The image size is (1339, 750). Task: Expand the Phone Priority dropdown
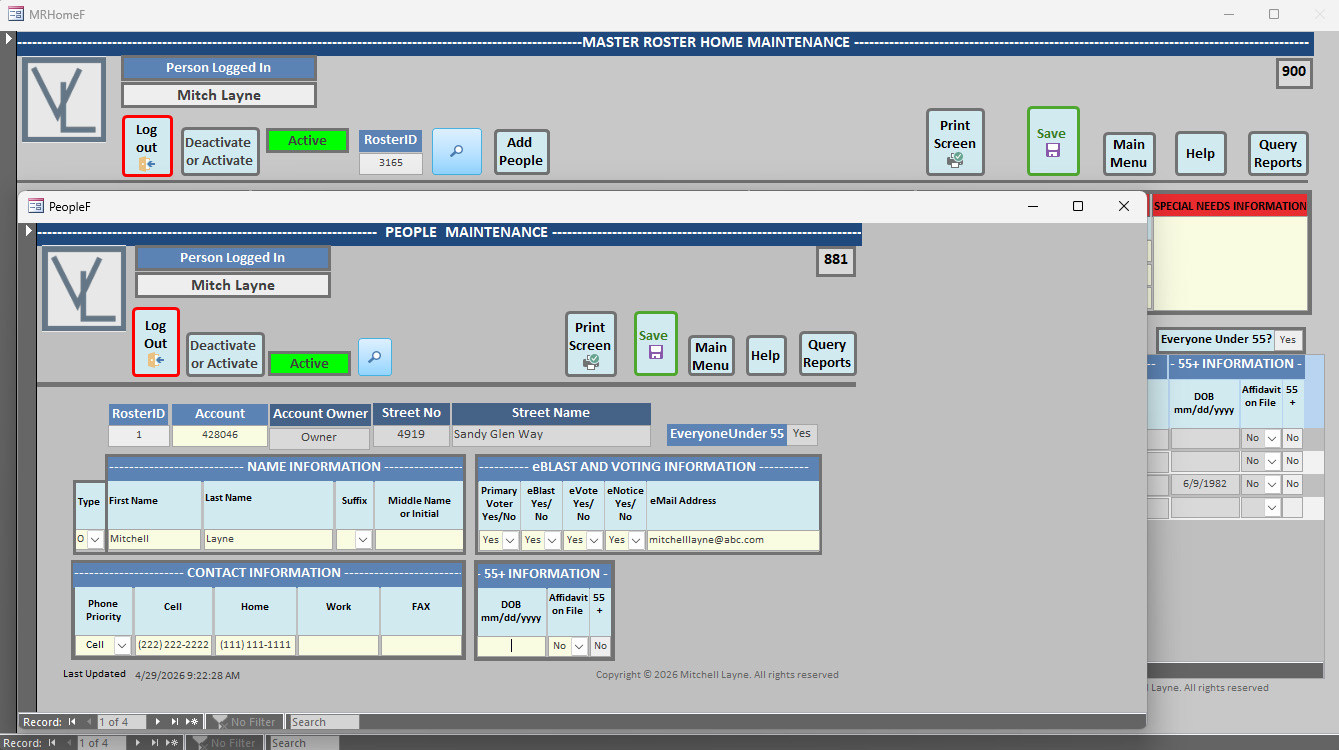click(x=122, y=645)
